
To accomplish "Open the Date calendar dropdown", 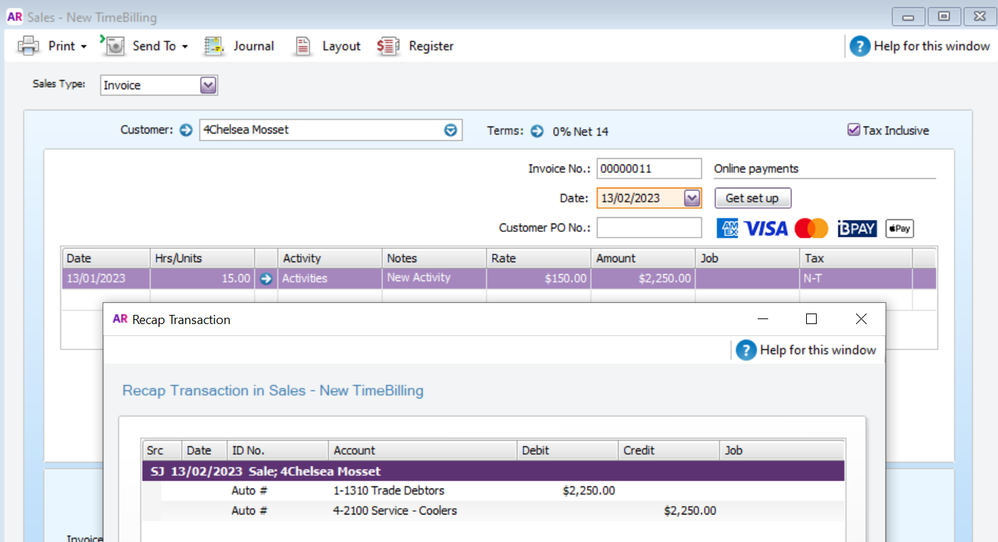I will [691, 198].
